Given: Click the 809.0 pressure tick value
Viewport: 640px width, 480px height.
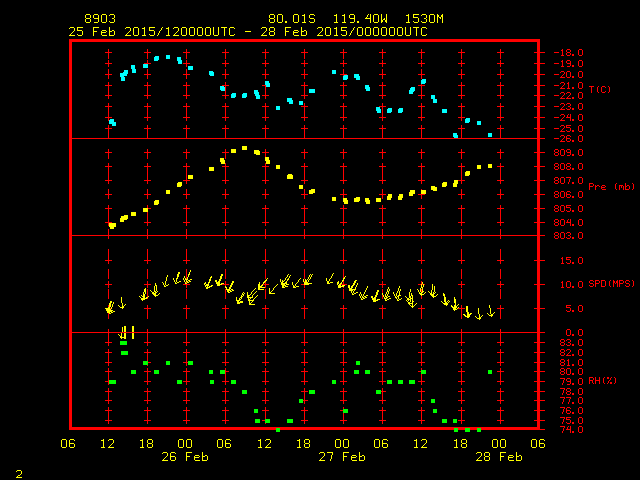Looking at the screenshot, I should (568, 153).
